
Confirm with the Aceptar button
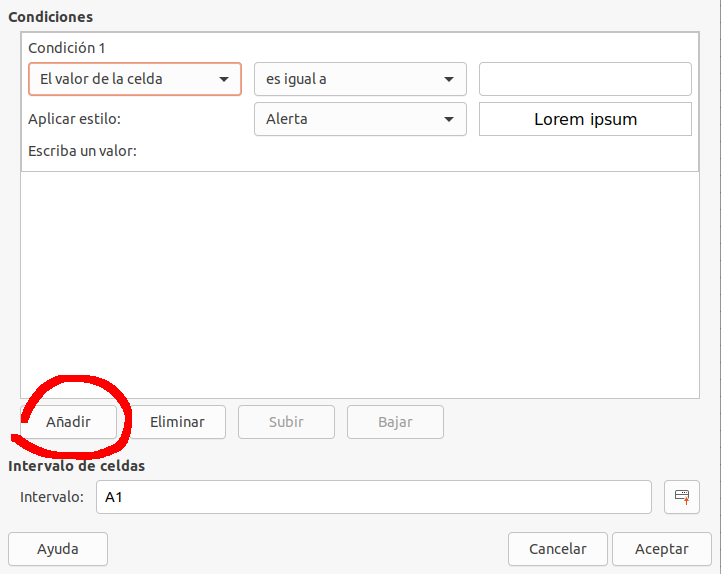click(662, 549)
